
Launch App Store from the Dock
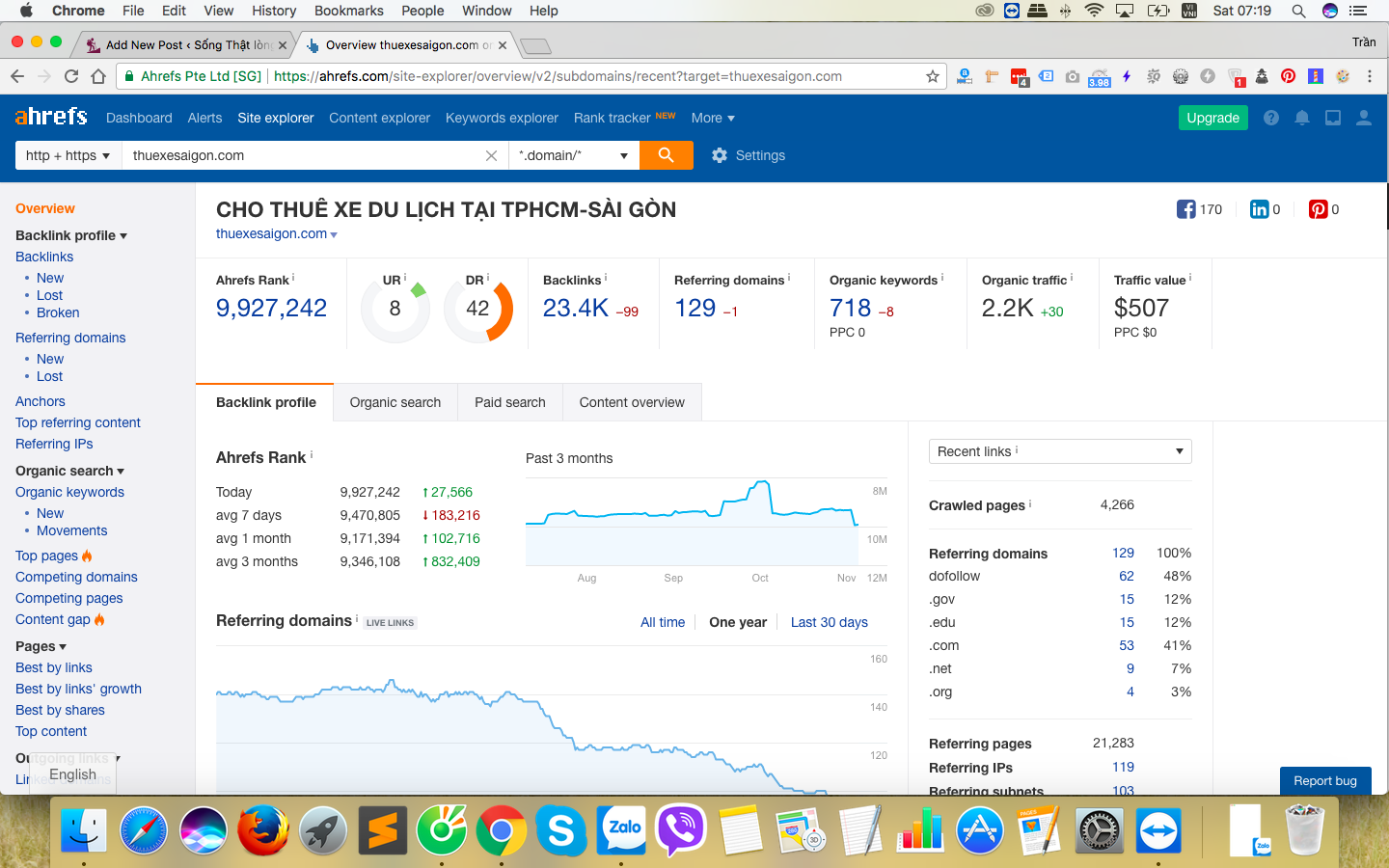pos(980,830)
